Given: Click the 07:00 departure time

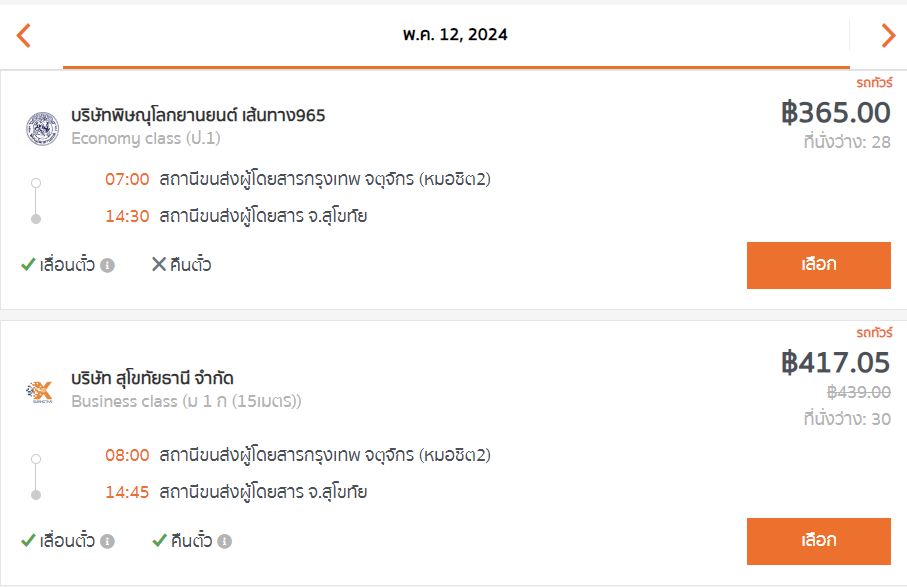Looking at the screenshot, I should (x=127, y=179).
